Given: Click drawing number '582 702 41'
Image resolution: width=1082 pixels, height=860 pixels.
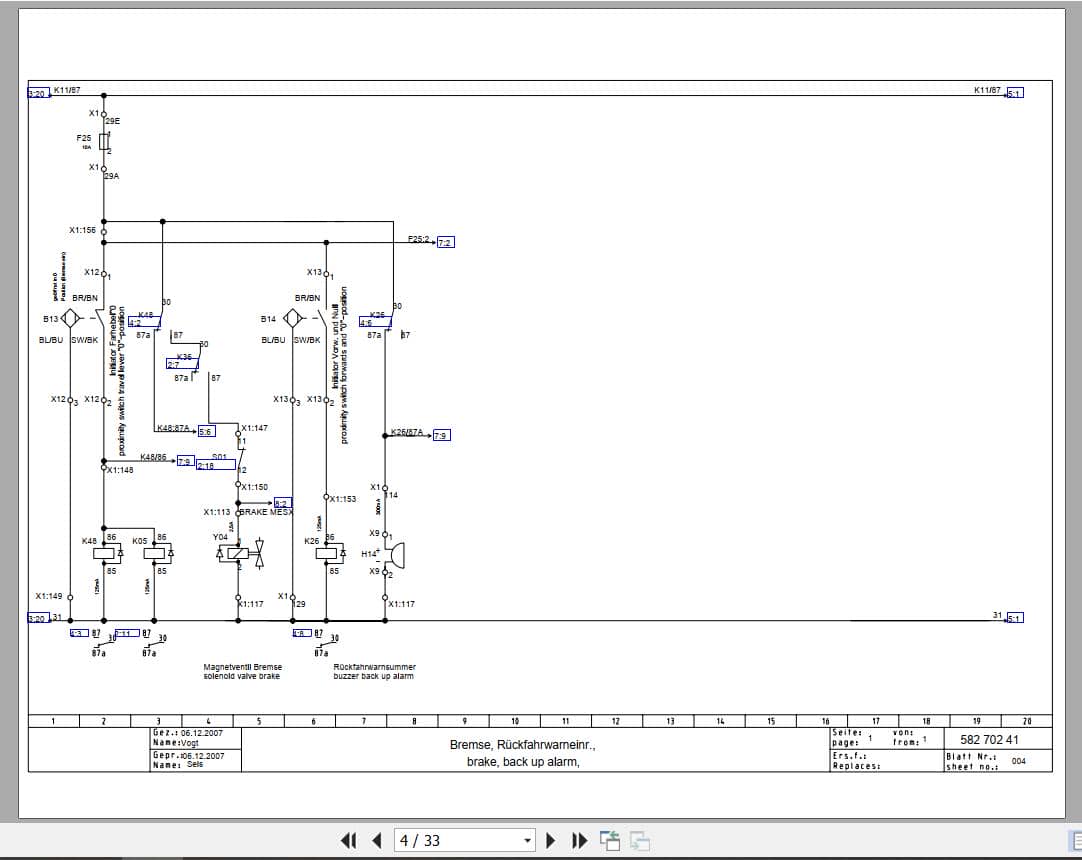Looking at the screenshot, I should point(989,739).
